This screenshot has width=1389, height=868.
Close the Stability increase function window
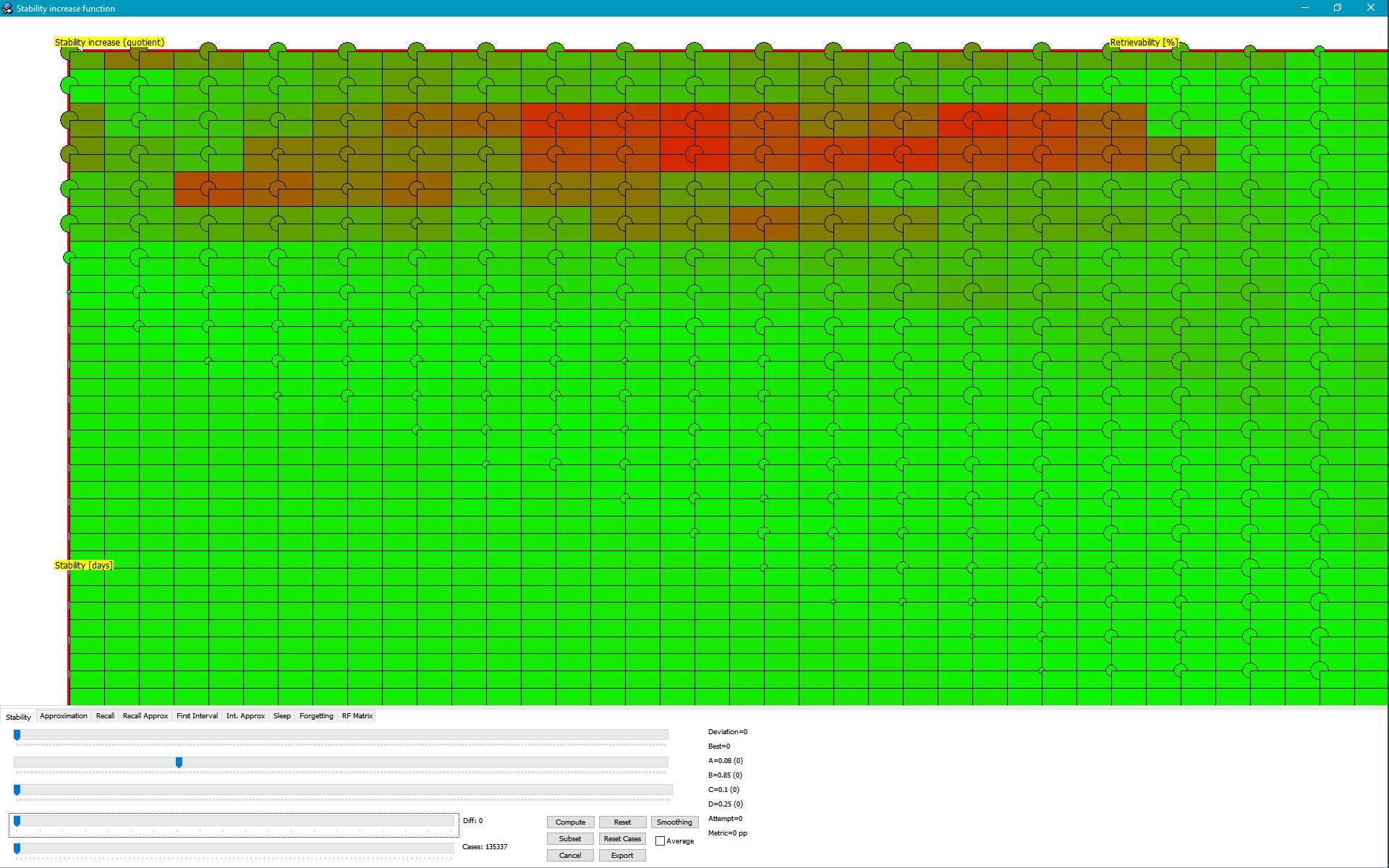1370,8
